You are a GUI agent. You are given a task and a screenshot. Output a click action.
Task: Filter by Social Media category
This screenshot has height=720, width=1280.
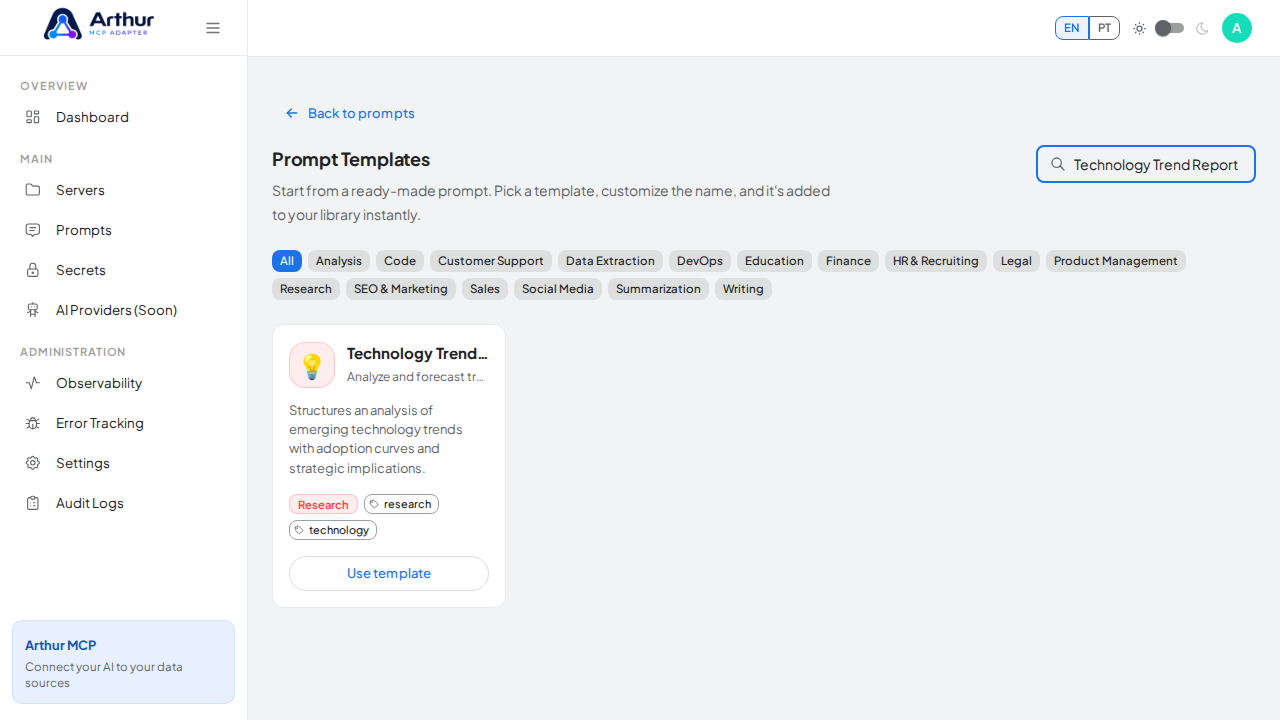tap(558, 289)
